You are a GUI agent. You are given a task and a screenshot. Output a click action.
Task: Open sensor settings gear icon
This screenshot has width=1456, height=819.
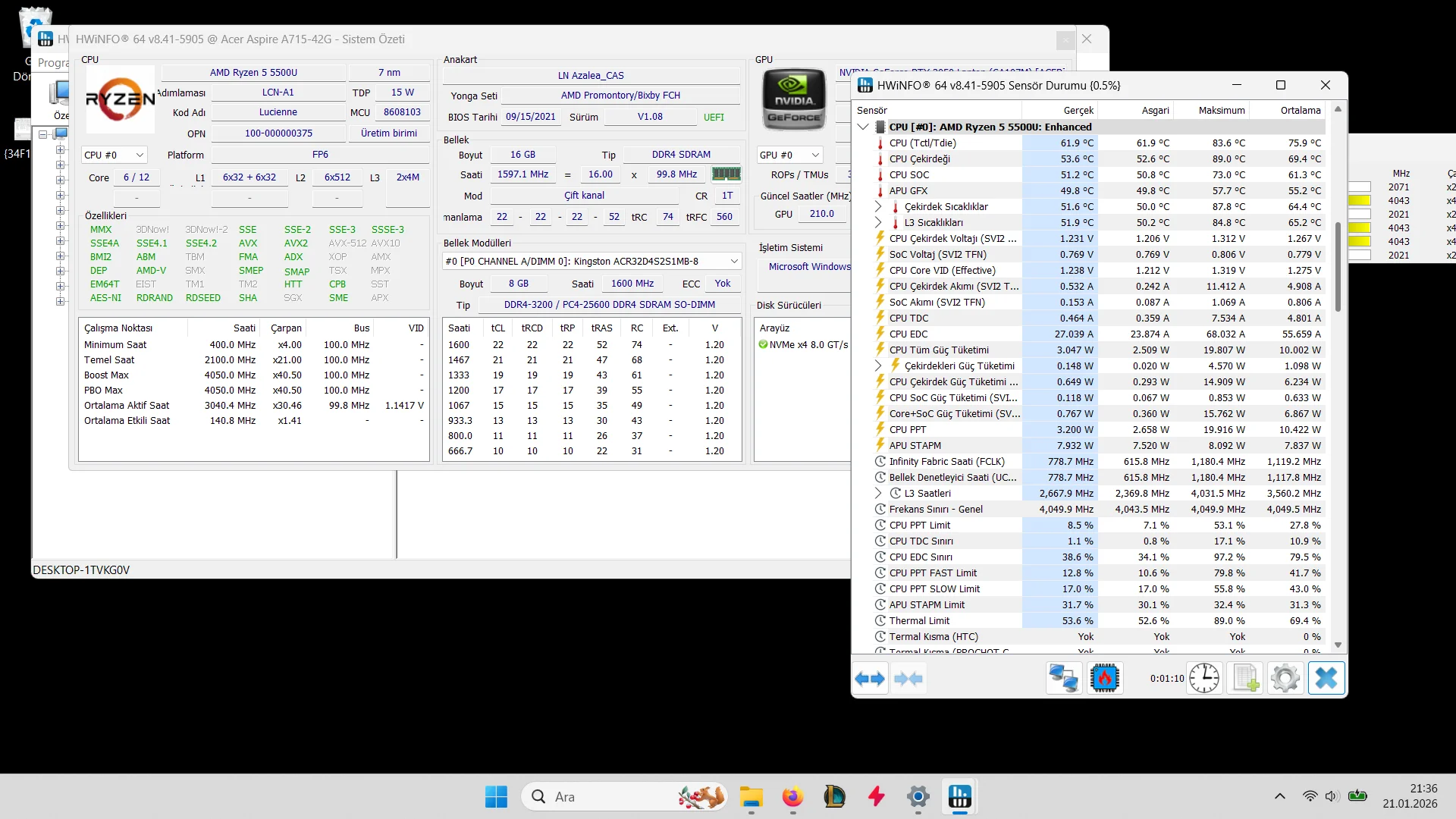(1285, 678)
